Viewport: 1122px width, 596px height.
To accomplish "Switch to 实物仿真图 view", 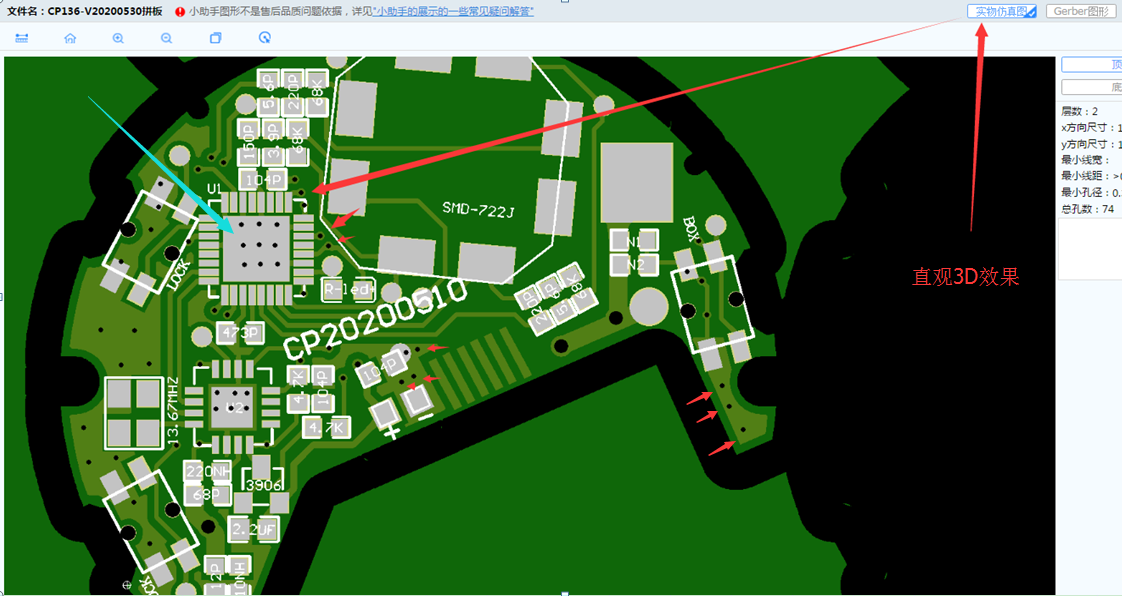I will tap(1002, 11).
